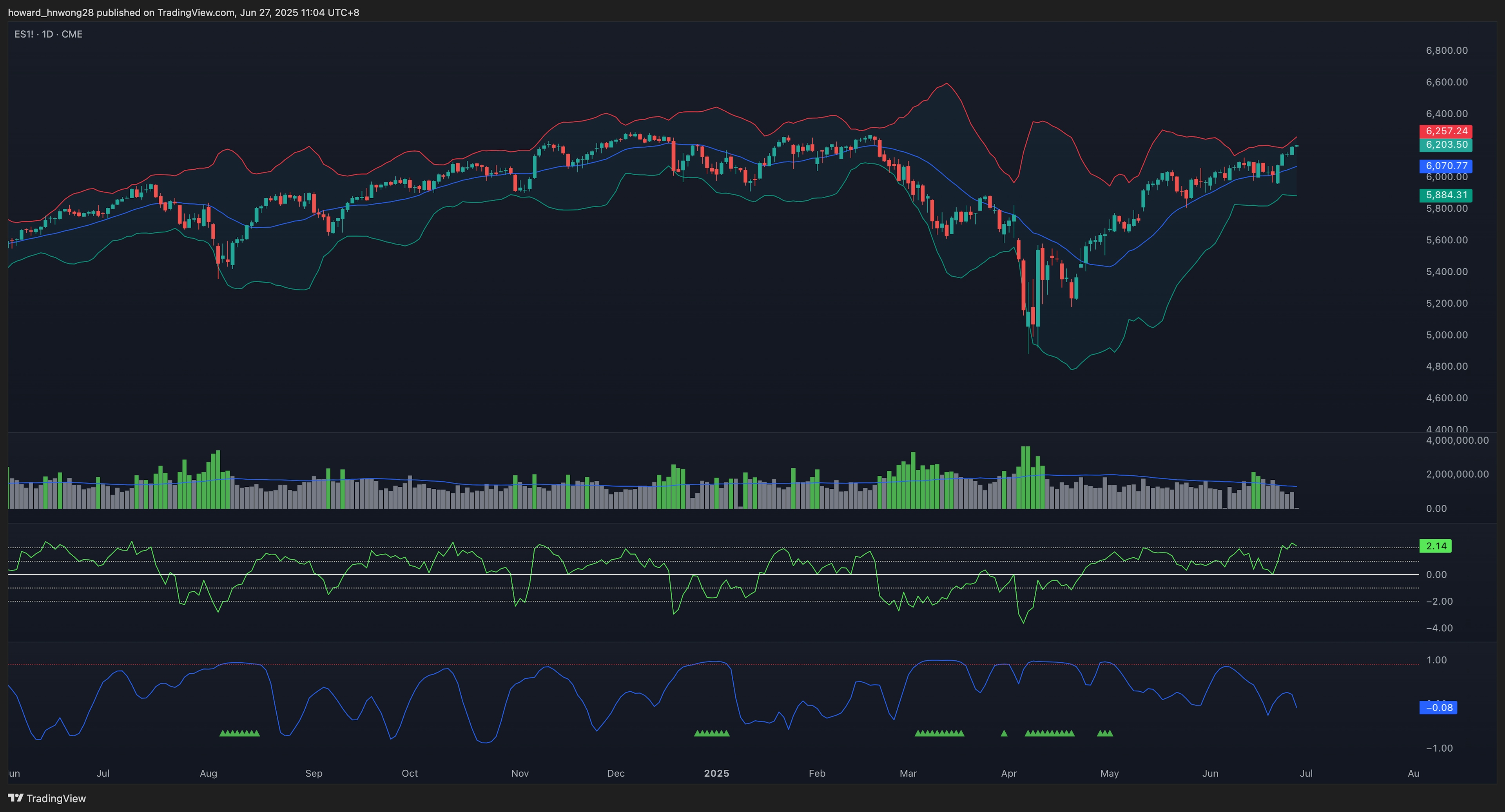Select the Aug label on time axis

point(209,773)
